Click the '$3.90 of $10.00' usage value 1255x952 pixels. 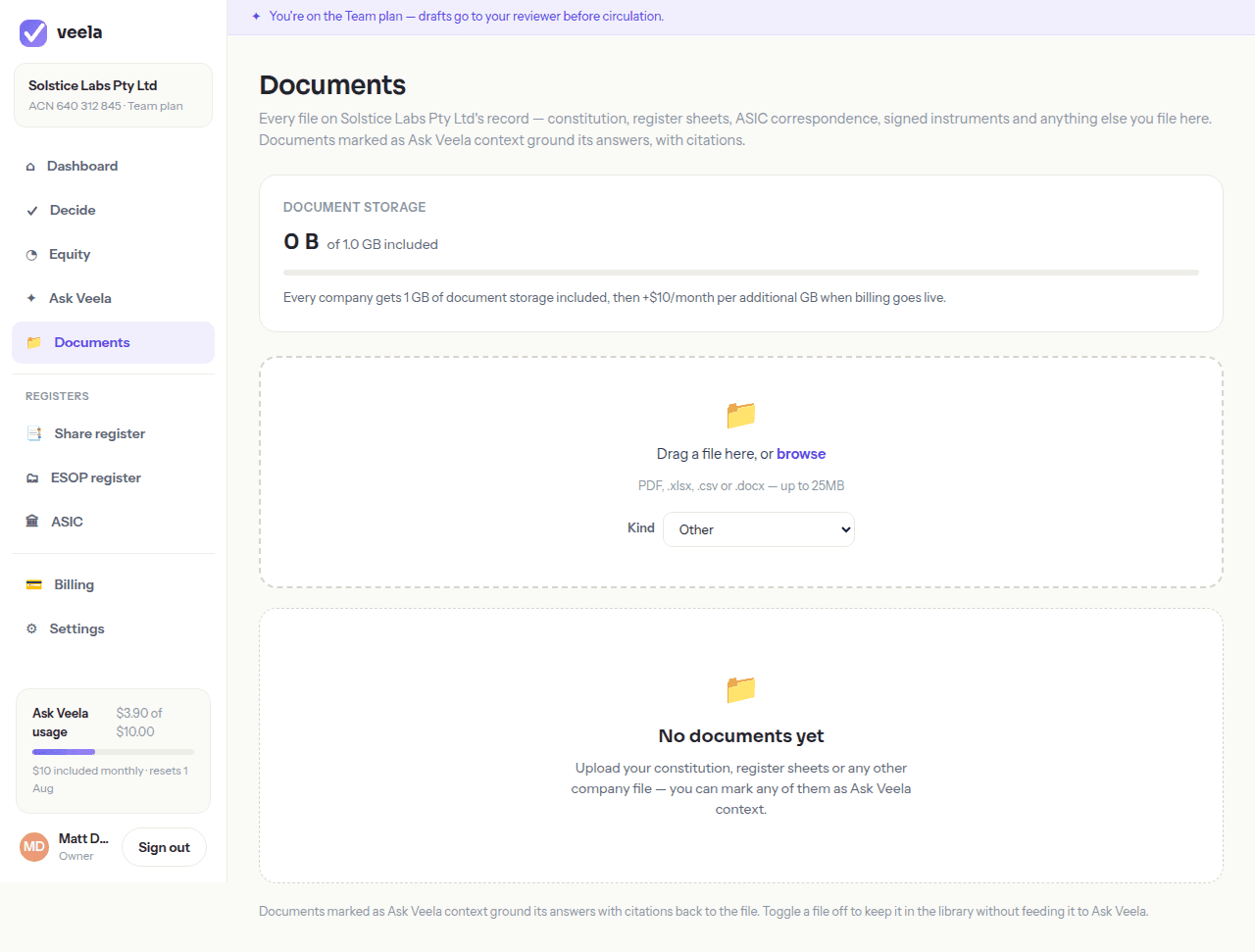(x=139, y=723)
